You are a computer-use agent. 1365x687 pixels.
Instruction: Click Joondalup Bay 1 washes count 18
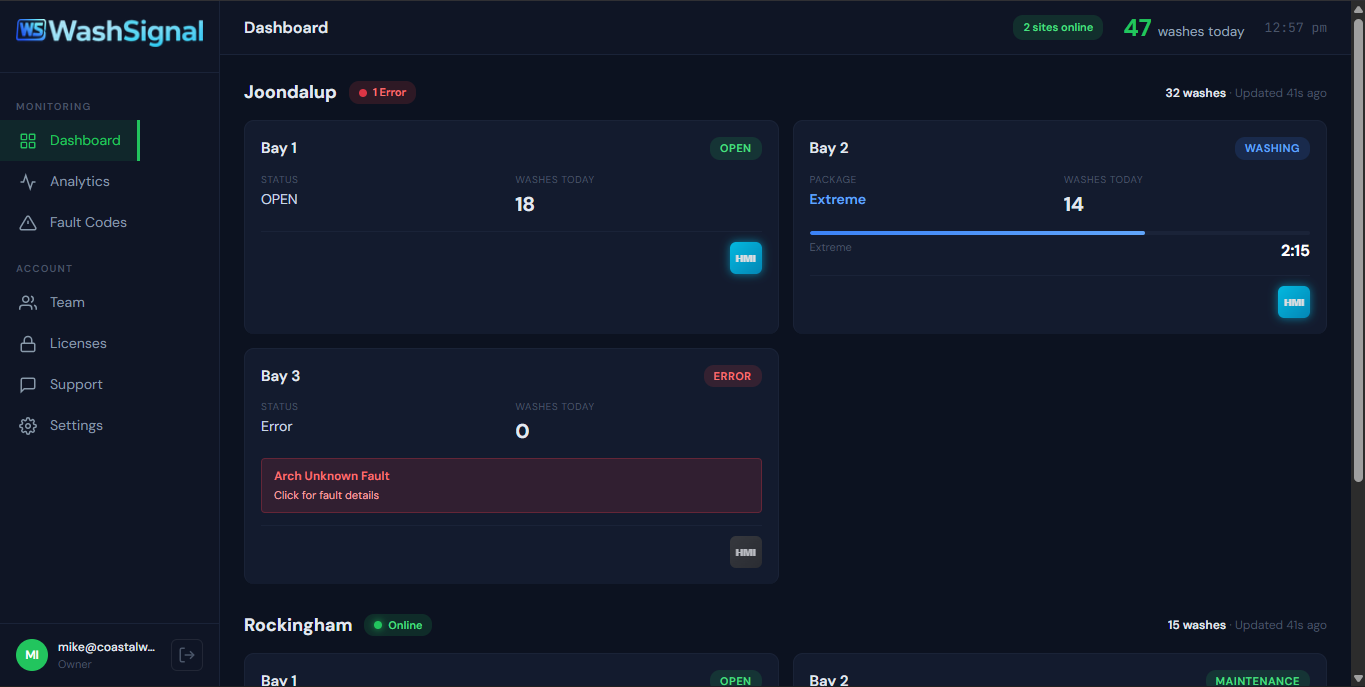525,204
